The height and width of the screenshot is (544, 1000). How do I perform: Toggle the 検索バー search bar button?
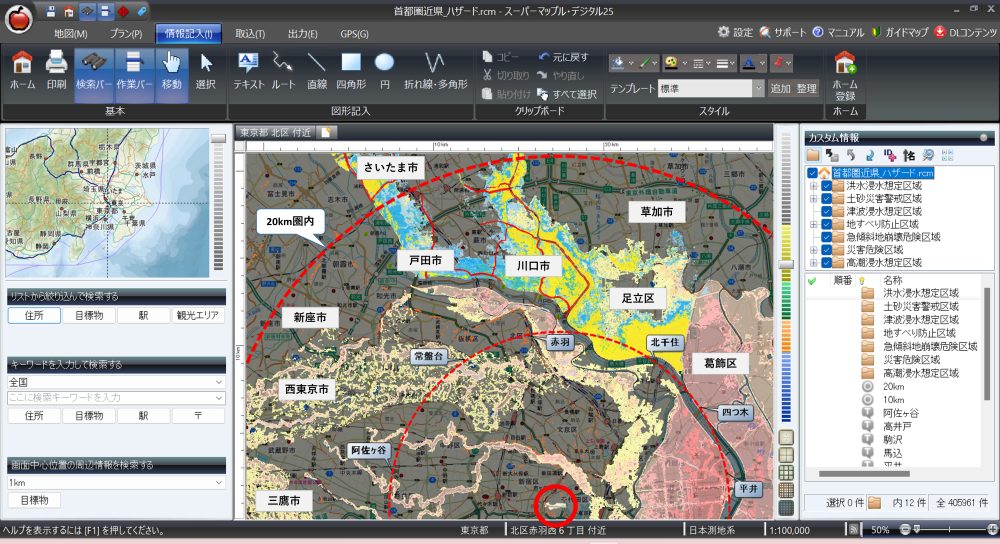93,71
